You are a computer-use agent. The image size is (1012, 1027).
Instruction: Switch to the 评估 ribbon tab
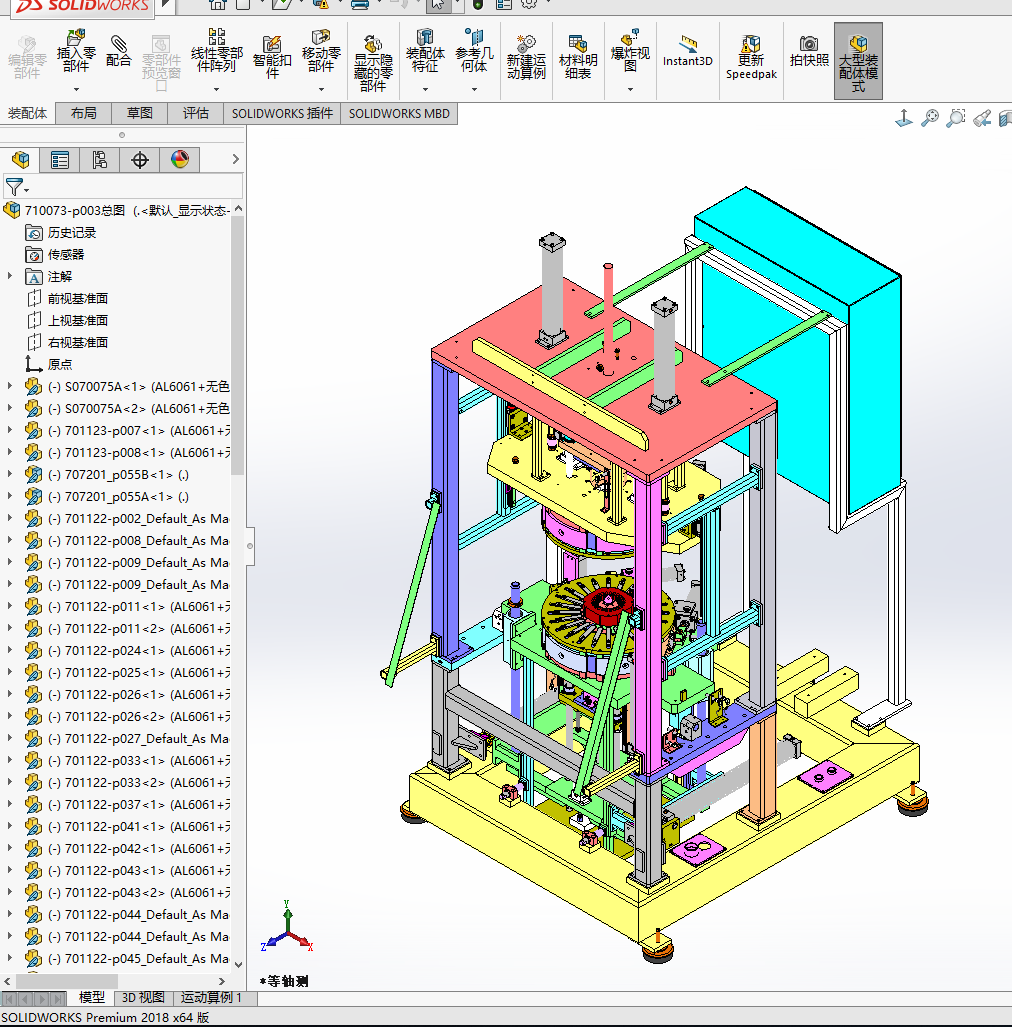[196, 113]
